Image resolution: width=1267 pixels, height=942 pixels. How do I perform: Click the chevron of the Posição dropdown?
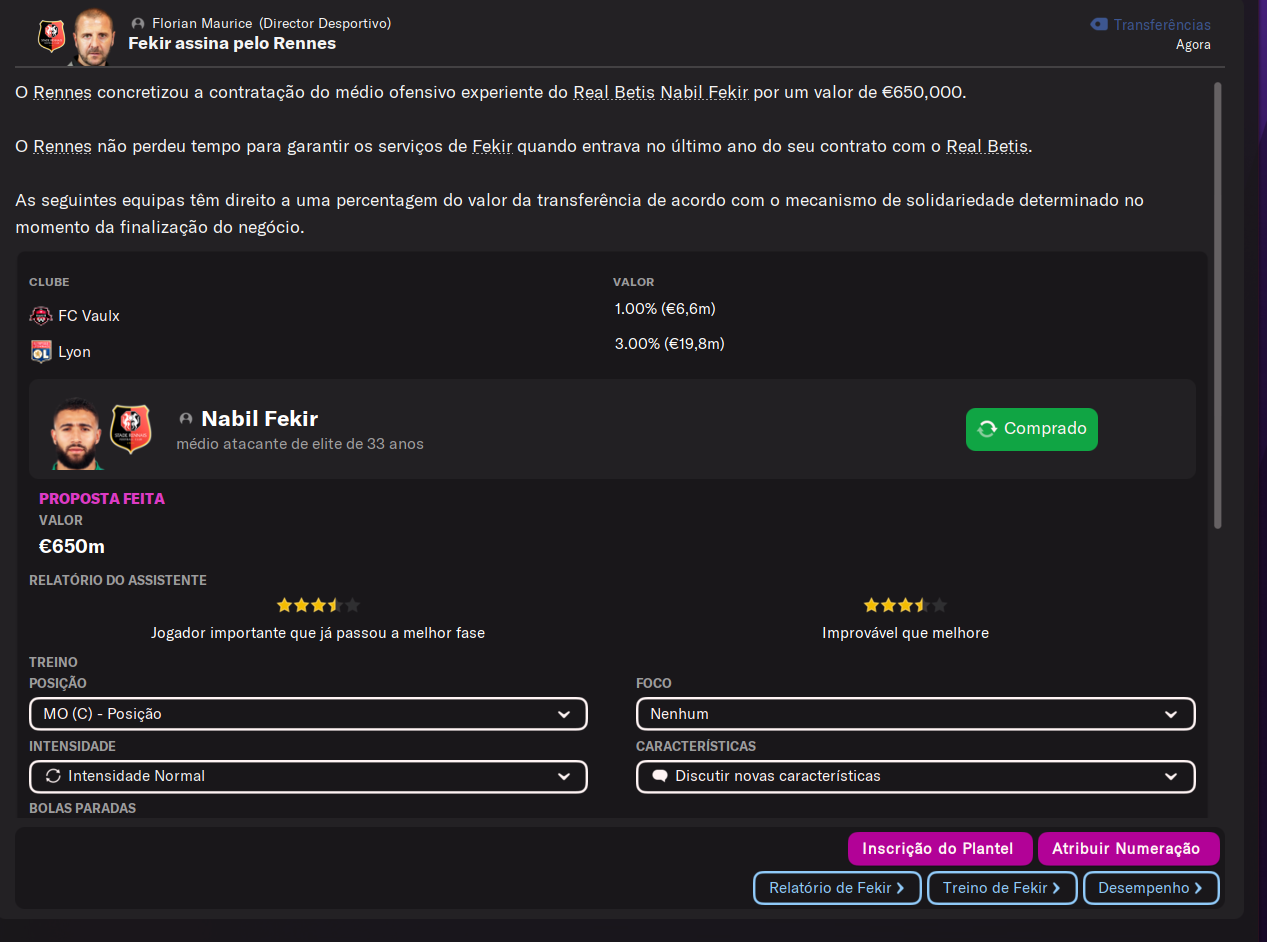click(563, 715)
